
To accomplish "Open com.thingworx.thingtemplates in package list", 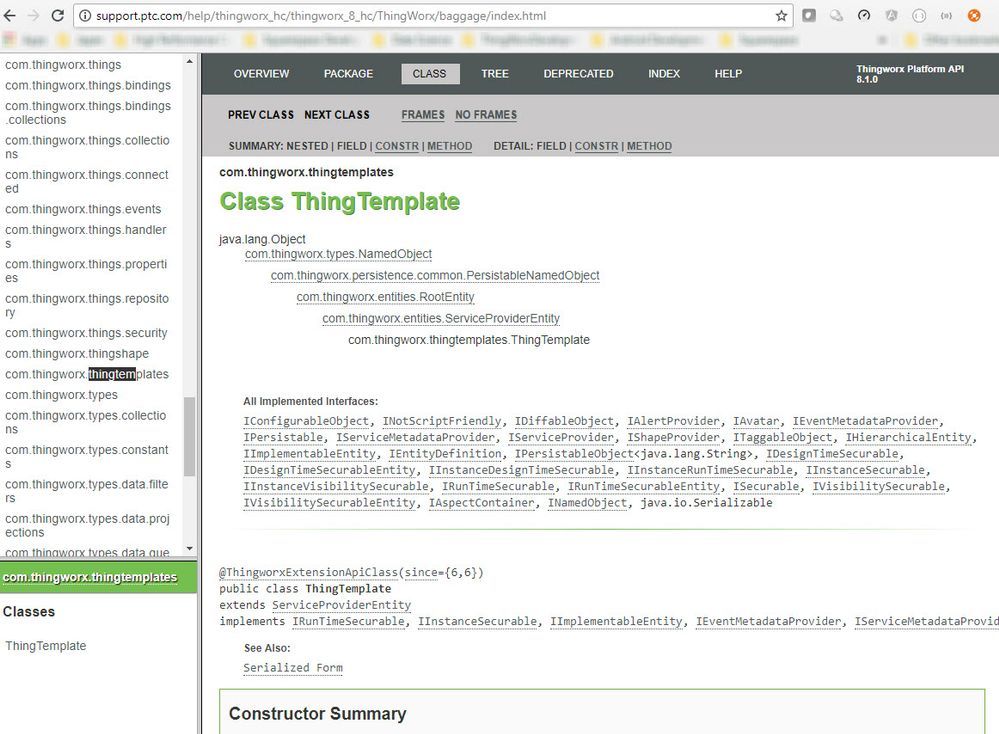I will (87, 374).
